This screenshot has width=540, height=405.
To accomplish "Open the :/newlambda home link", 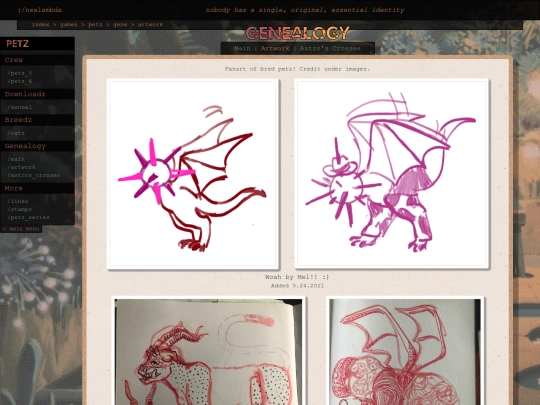I will 40,10.
